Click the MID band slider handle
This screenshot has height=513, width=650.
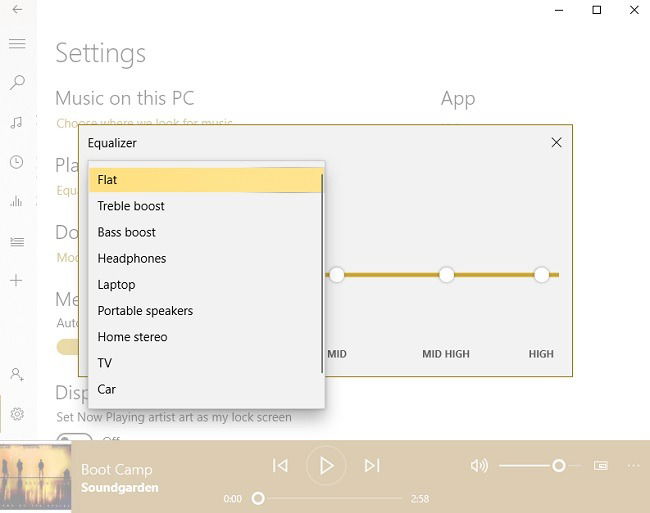[337, 275]
